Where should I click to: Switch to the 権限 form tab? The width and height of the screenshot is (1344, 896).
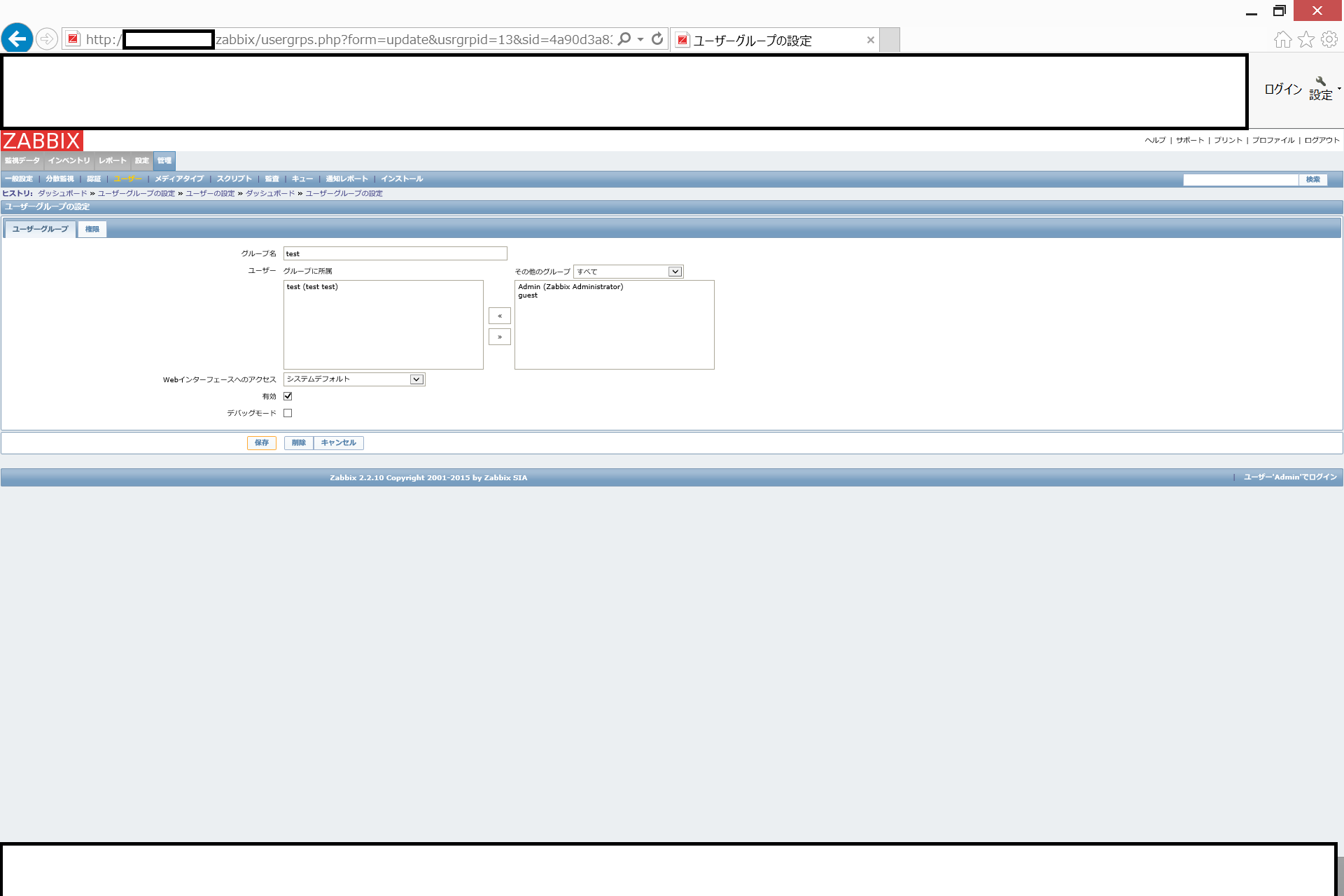(92, 230)
